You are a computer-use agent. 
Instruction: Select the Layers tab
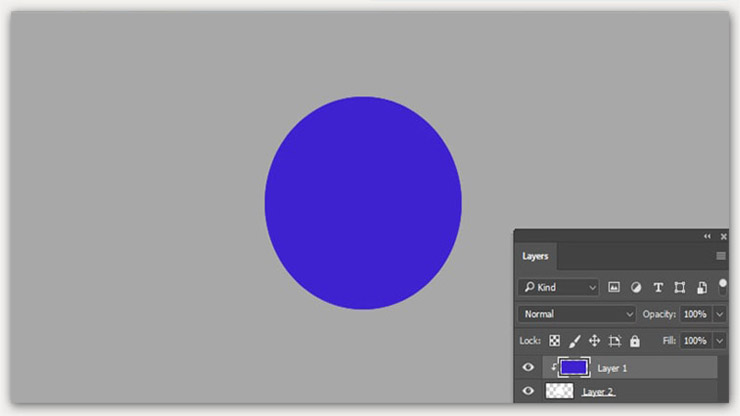coord(535,256)
